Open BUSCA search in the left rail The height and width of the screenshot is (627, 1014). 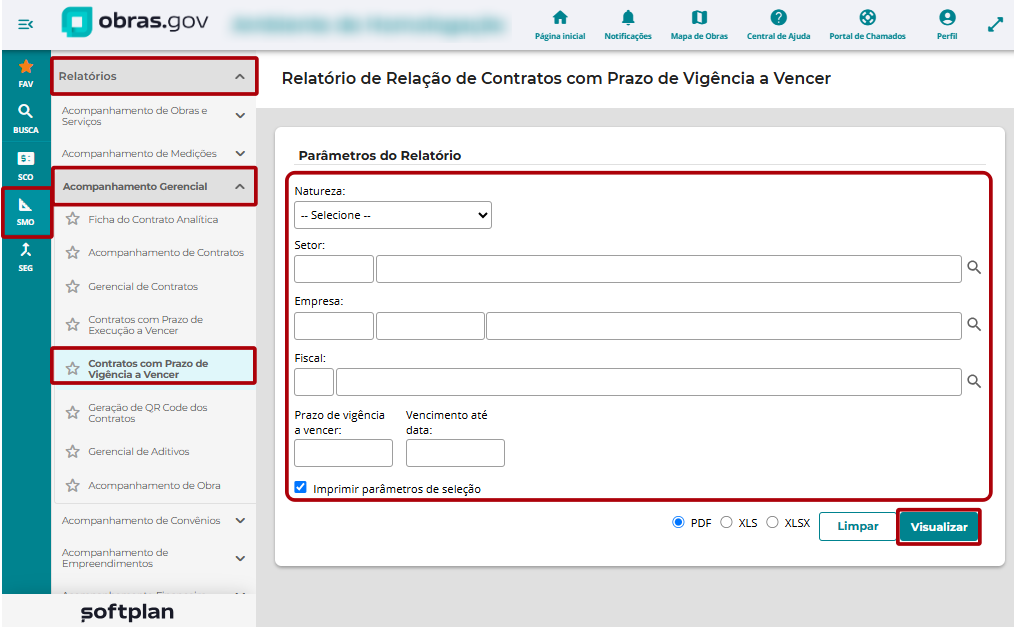coord(26,119)
